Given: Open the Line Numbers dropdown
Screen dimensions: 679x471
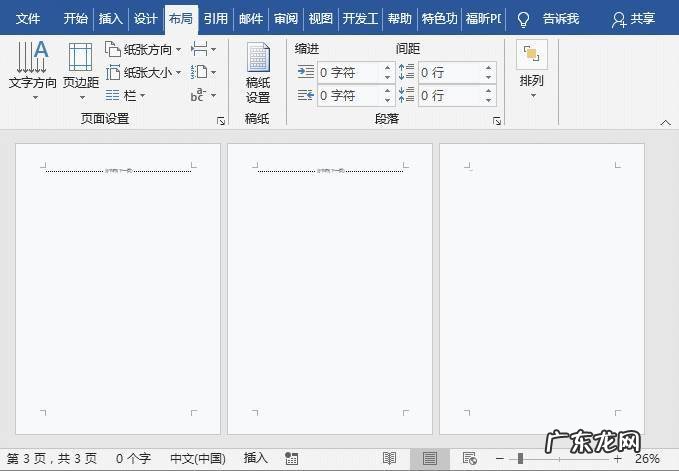Looking at the screenshot, I should (x=204, y=72).
